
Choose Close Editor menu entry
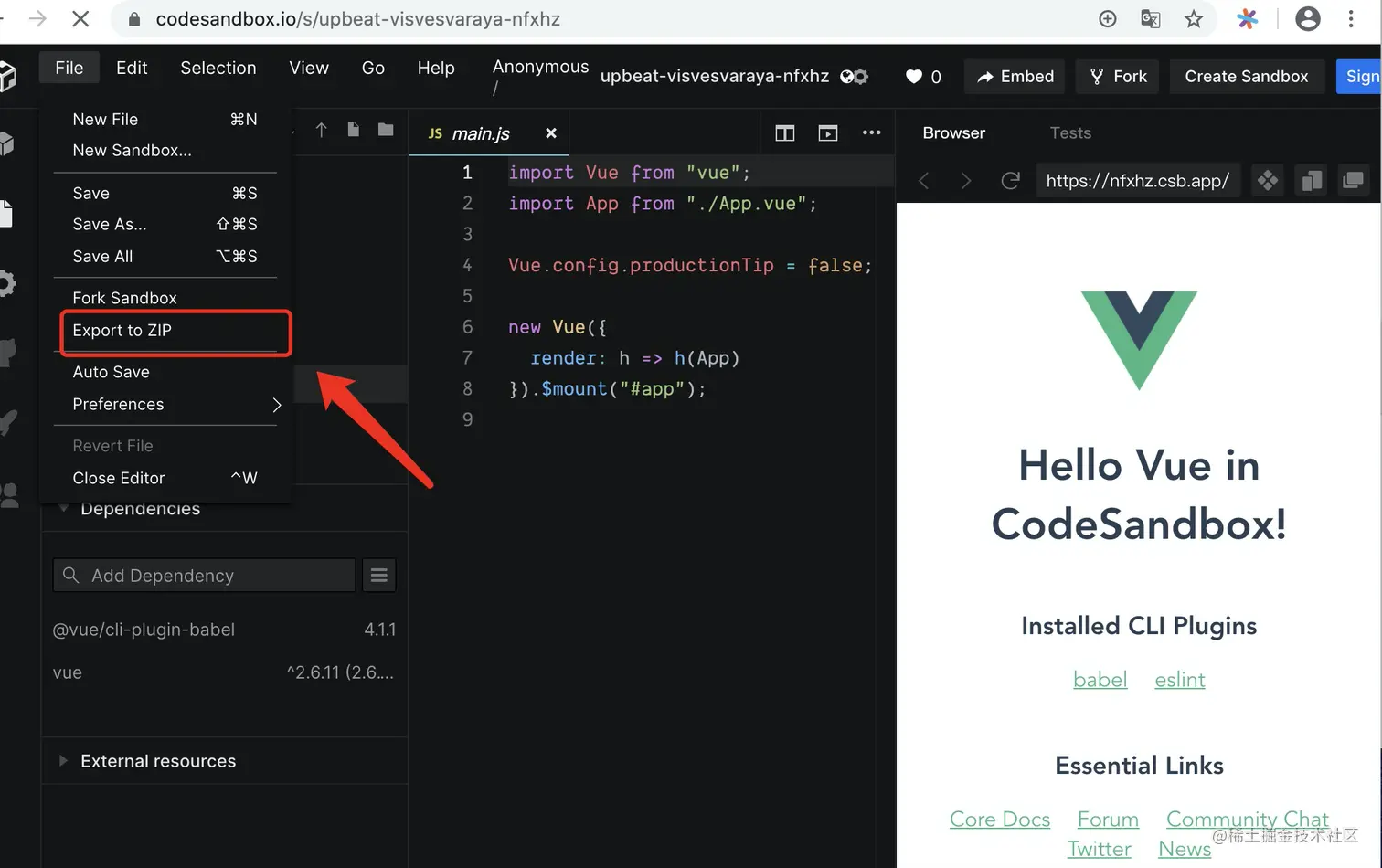coord(165,479)
